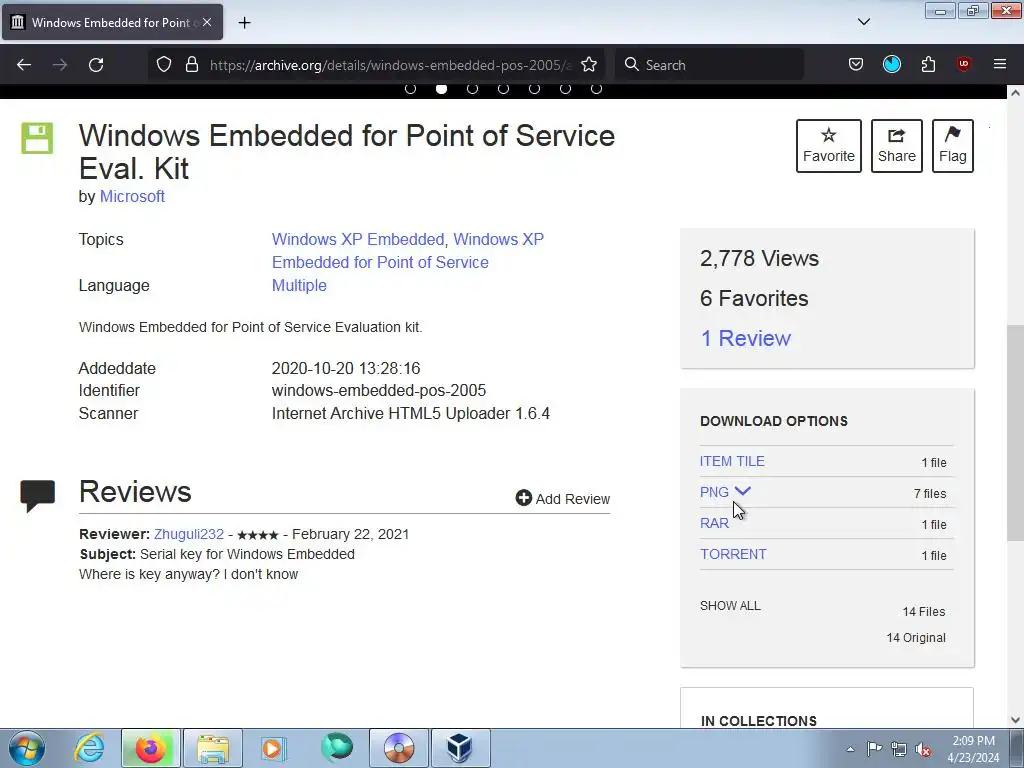
Task: Open the Extensions puzzle-piece menu
Action: point(928,65)
